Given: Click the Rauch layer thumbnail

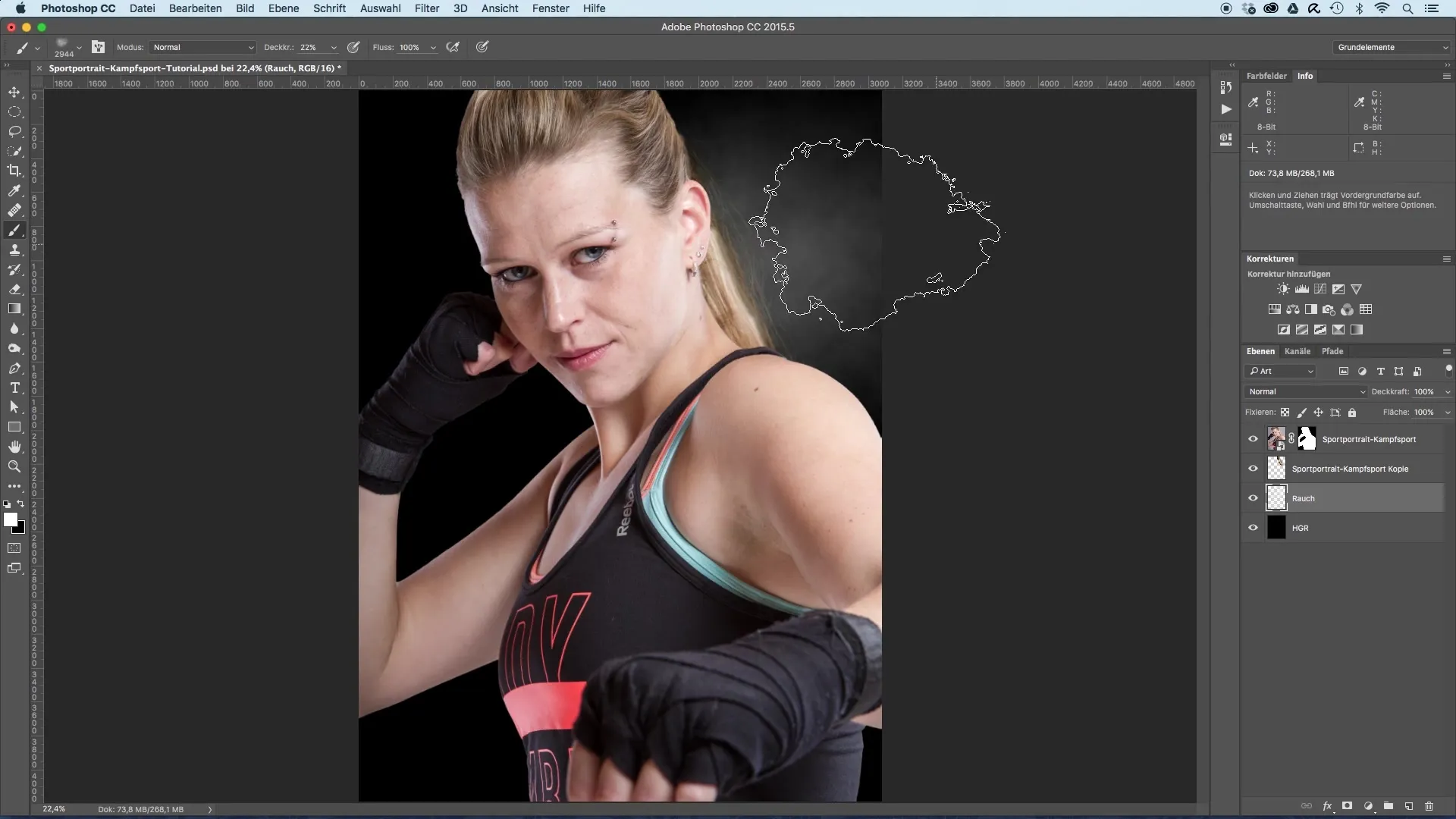Looking at the screenshot, I should [1276, 498].
